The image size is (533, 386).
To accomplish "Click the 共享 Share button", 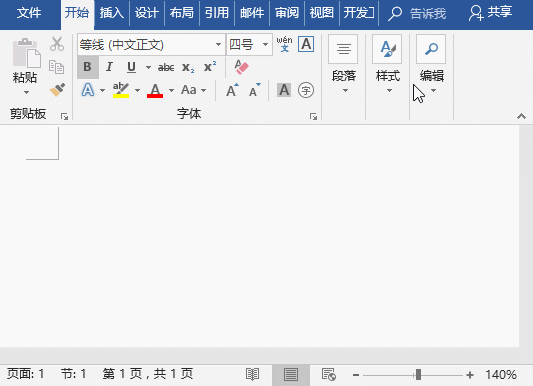I will click(490, 13).
